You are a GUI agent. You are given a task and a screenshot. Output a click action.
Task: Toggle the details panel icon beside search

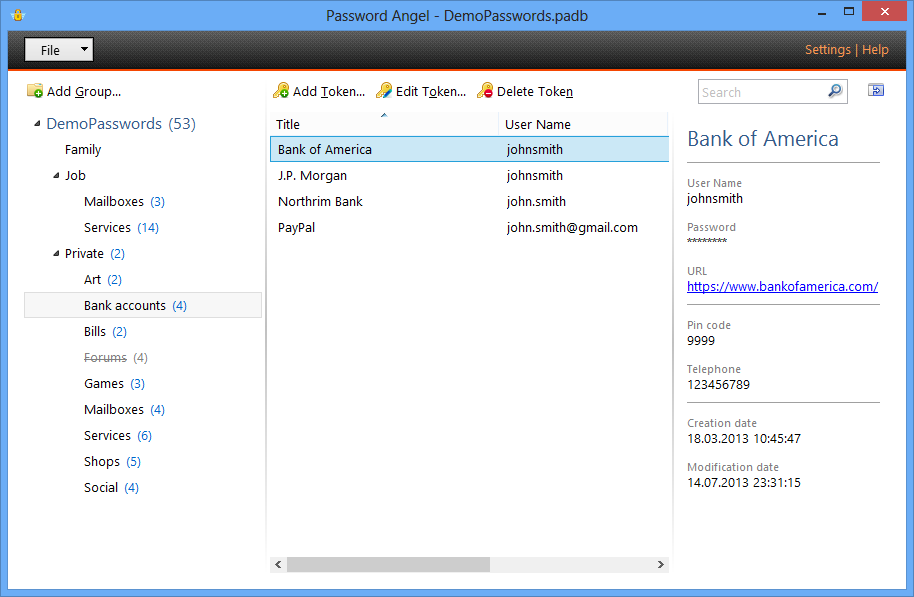coord(876,90)
